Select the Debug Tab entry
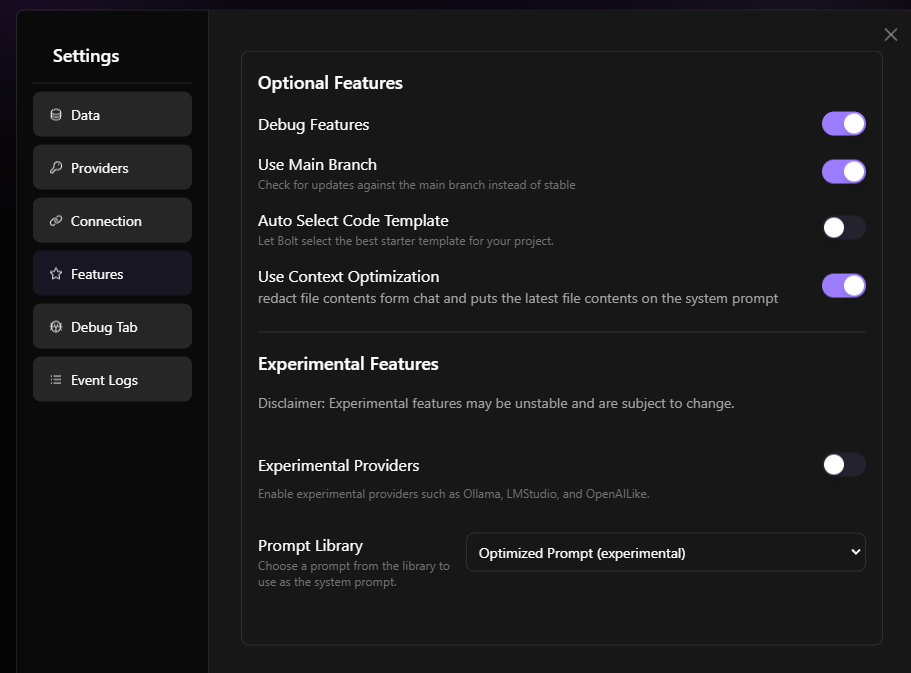The width and height of the screenshot is (911, 673). click(112, 326)
